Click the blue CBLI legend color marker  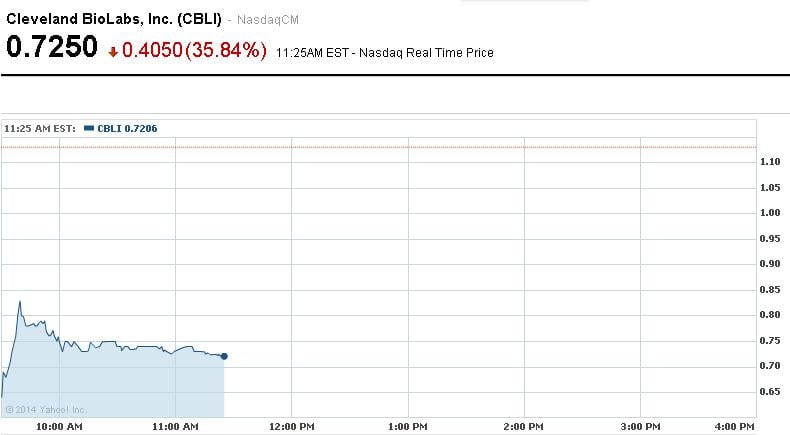pos(89,128)
